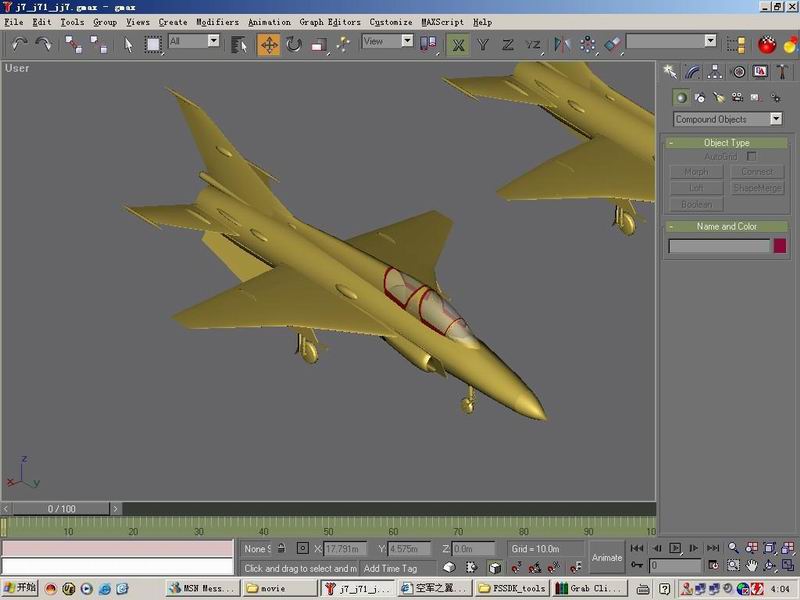800x600 pixels.
Task: Click the red object color swatch
Action: click(780, 246)
